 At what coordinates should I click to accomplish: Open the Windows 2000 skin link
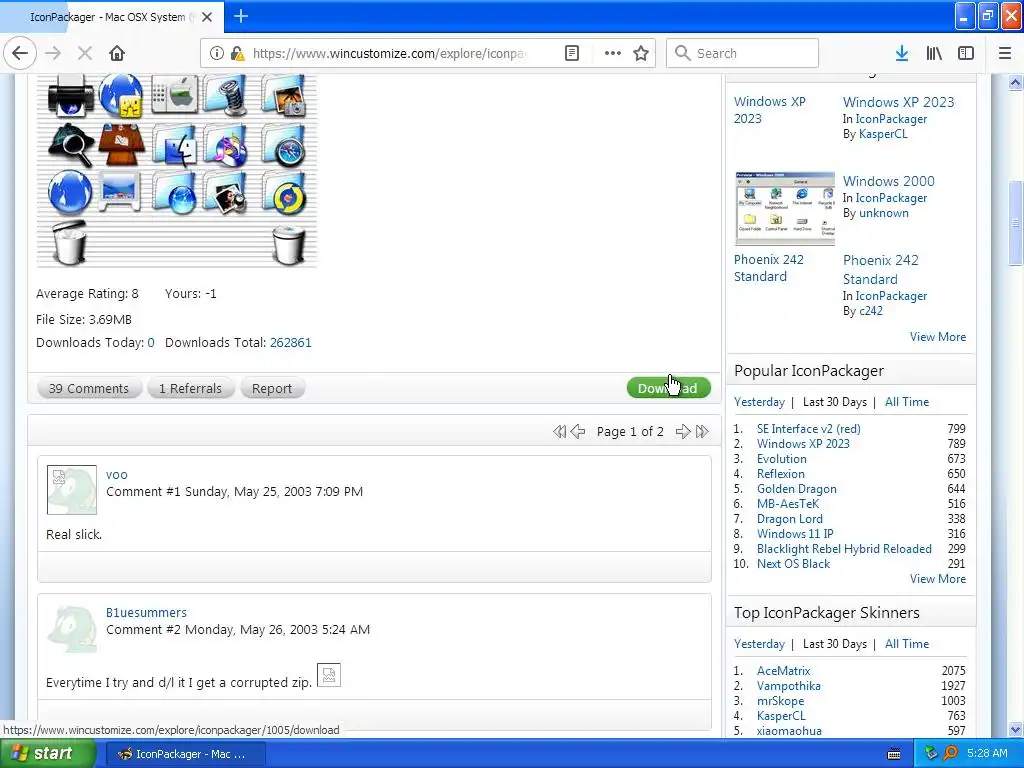coord(888,181)
